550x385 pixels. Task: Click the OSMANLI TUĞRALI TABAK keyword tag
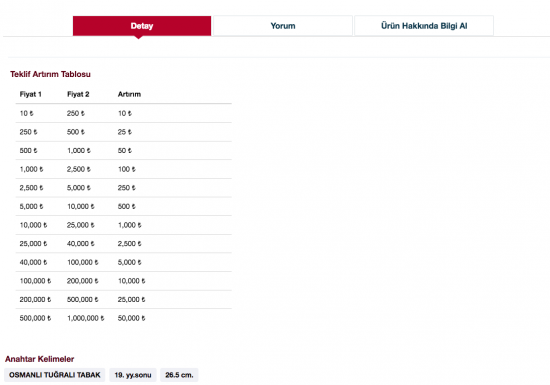click(x=55, y=375)
